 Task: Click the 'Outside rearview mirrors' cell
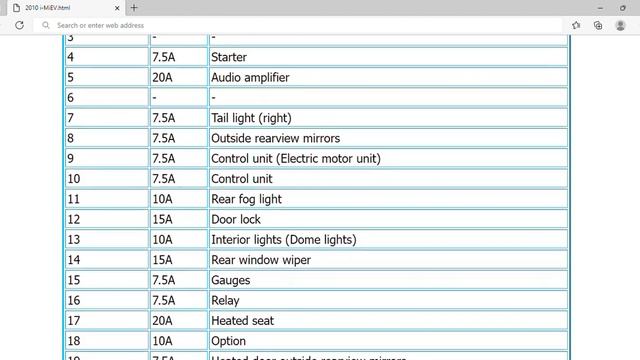click(388, 138)
